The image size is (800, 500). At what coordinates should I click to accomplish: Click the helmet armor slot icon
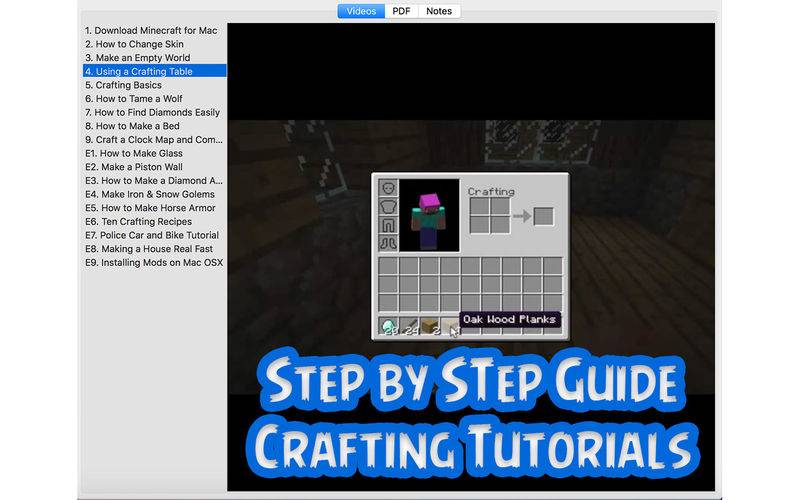click(388, 188)
